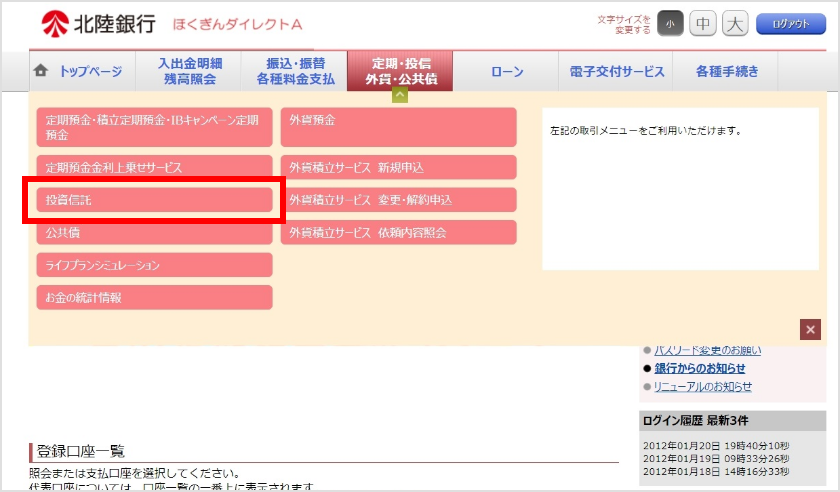Click リニューアルのお知らせ link
Screen dimensions: 840x492
(x=703, y=386)
